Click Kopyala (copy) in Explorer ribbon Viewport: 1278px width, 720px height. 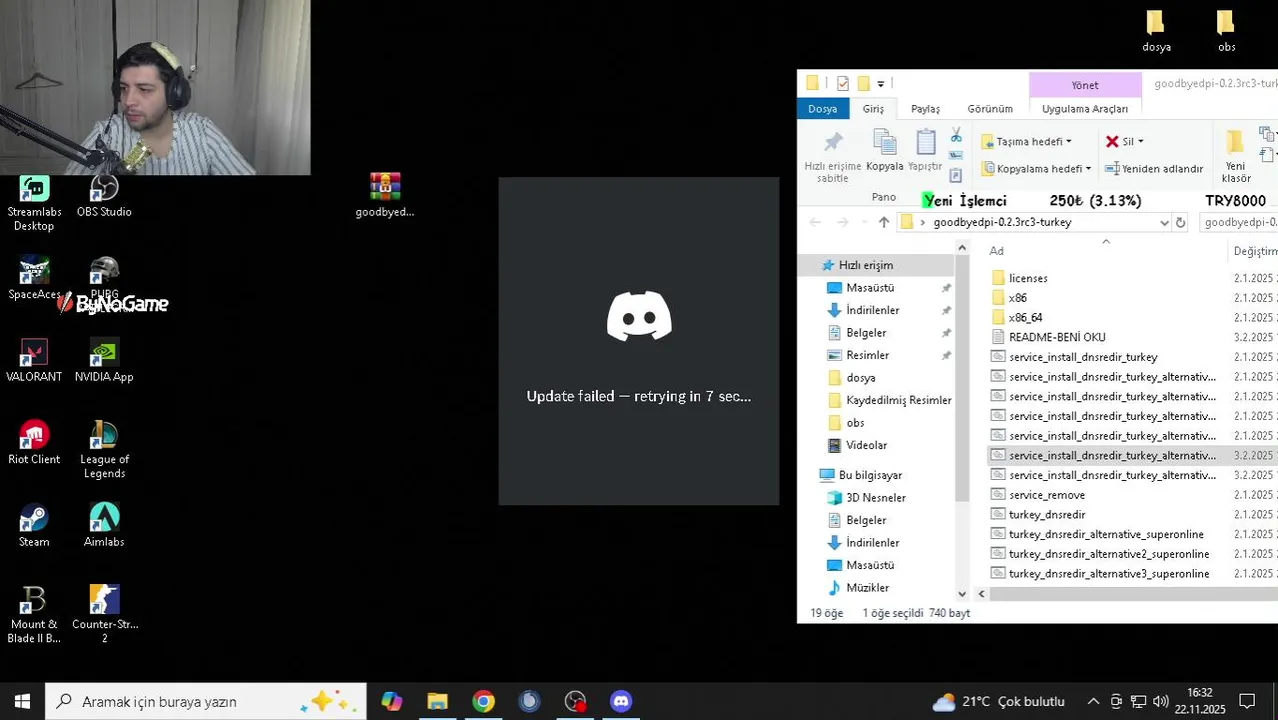tap(884, 150)
